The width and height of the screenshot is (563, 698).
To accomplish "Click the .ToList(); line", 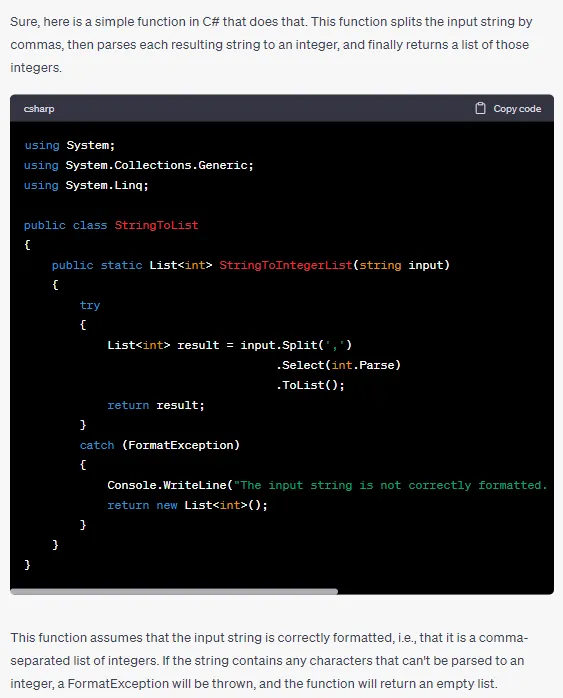I will (310, 385).
